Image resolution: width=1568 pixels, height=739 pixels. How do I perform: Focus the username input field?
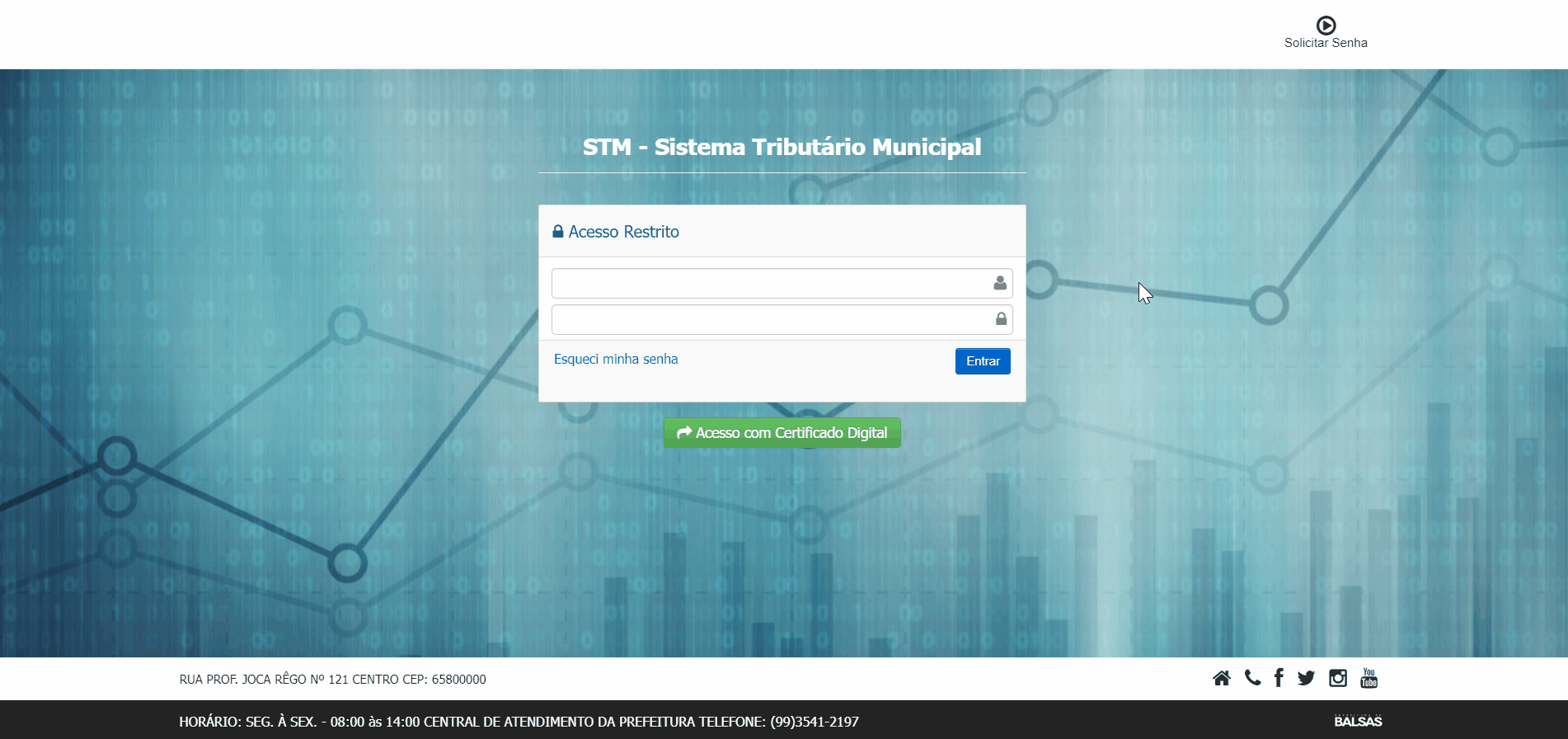(x=782, y=283)
